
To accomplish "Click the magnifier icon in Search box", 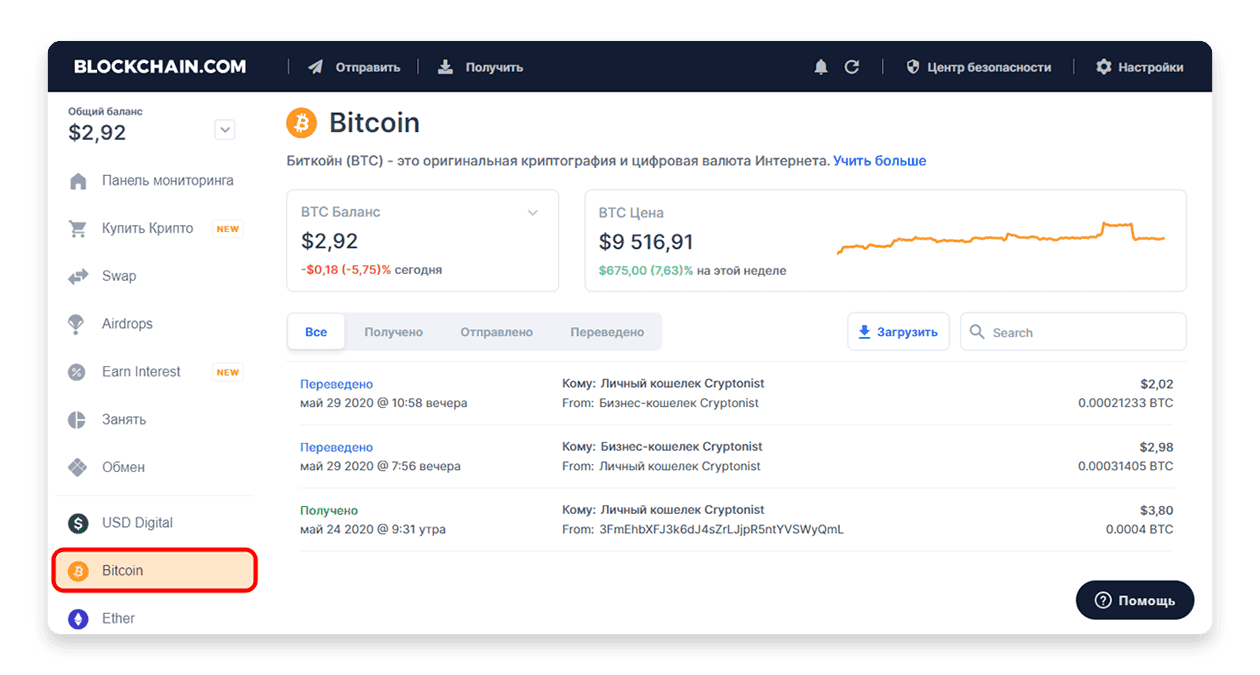I will point(977,332).
